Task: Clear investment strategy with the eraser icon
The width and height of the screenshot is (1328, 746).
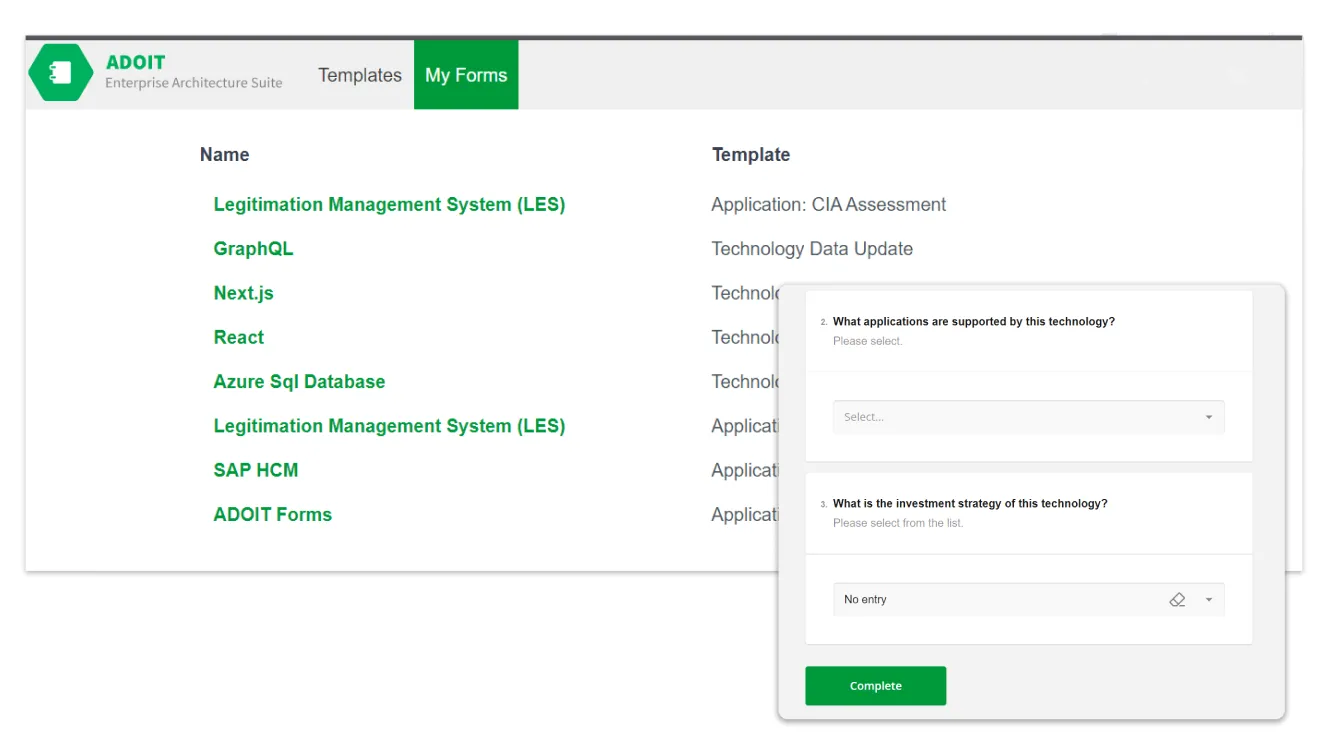Action: tap(1177, 600)
